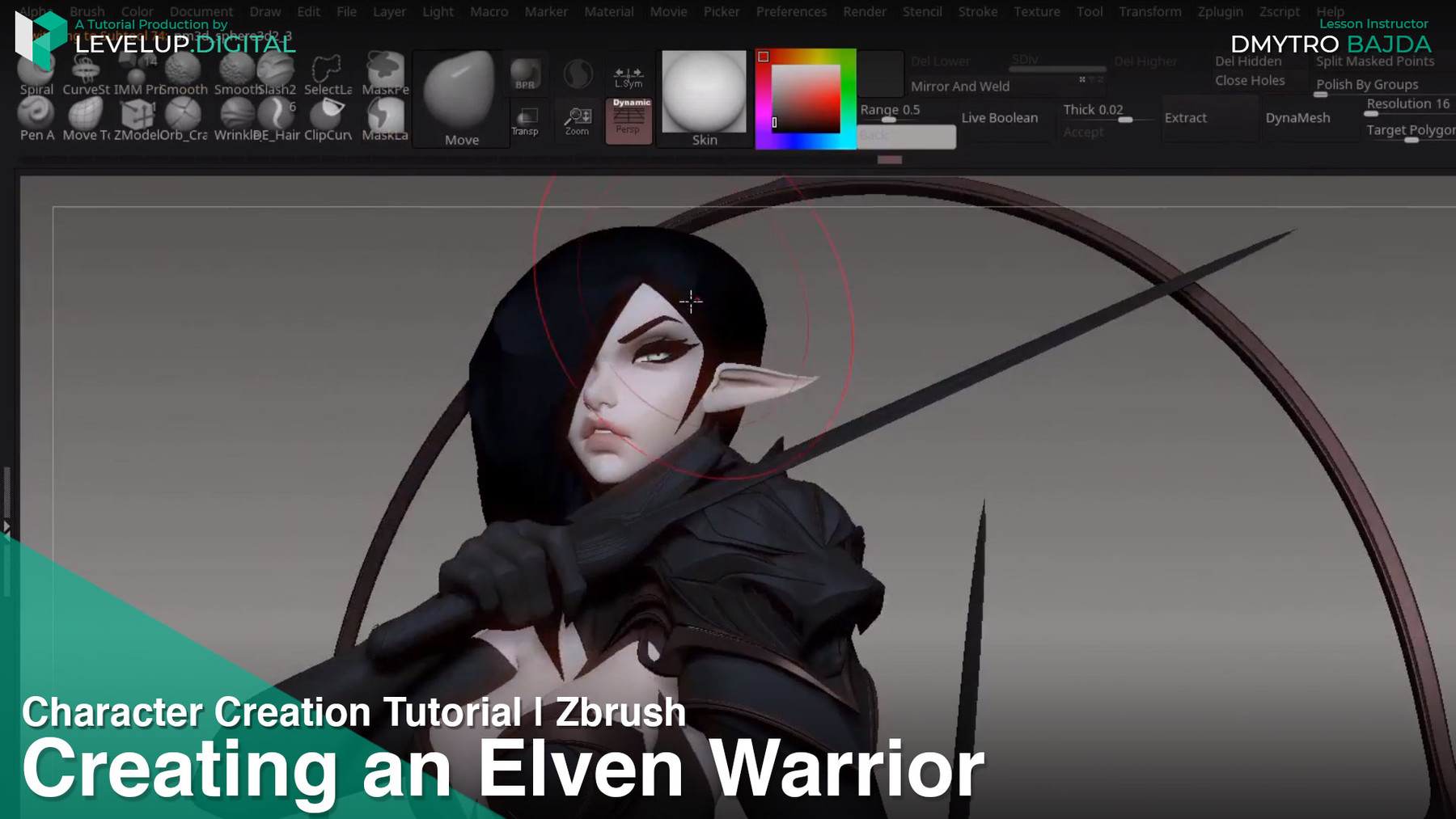Image resolution: width=1456 pixels, height=819 pixels.
Task: Select the Wrinkle brush
Action: 235,120
